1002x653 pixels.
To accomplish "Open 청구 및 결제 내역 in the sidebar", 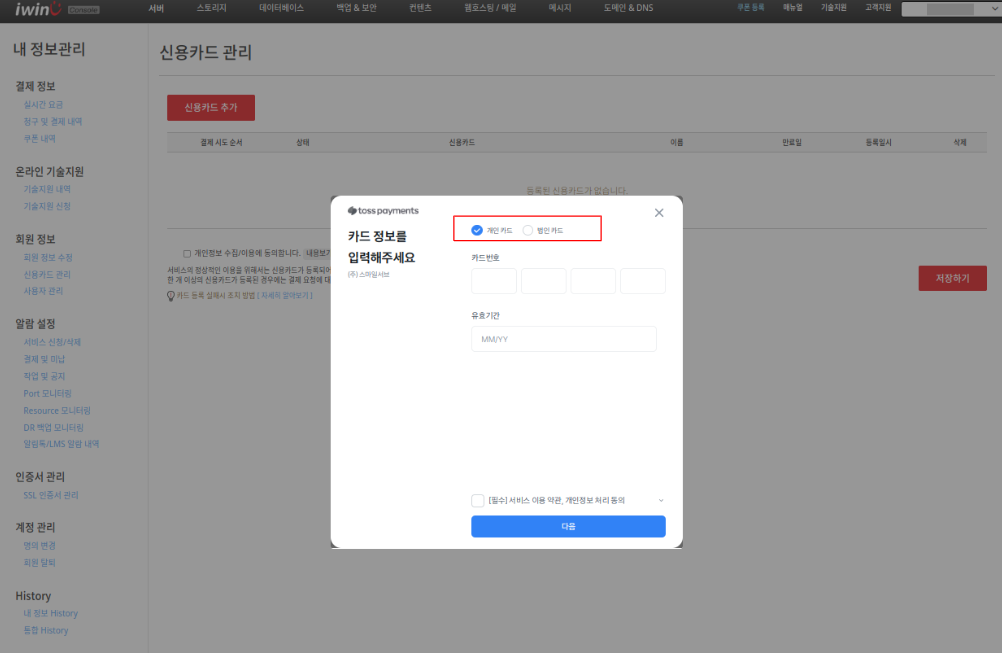I will pyautogui.click(x=53, y=122).
